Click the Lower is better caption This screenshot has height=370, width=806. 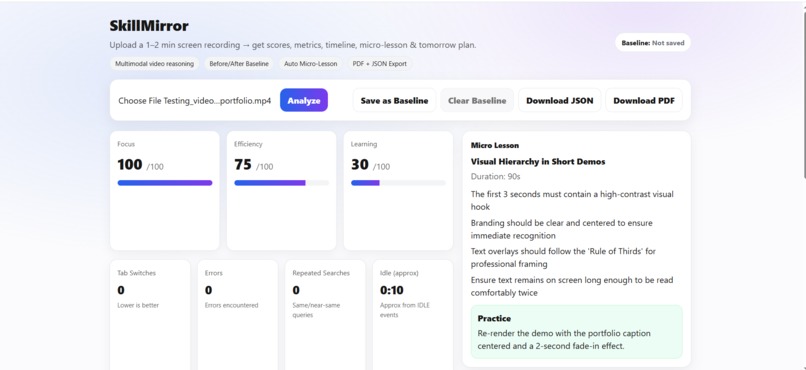[x=138, y=305]
